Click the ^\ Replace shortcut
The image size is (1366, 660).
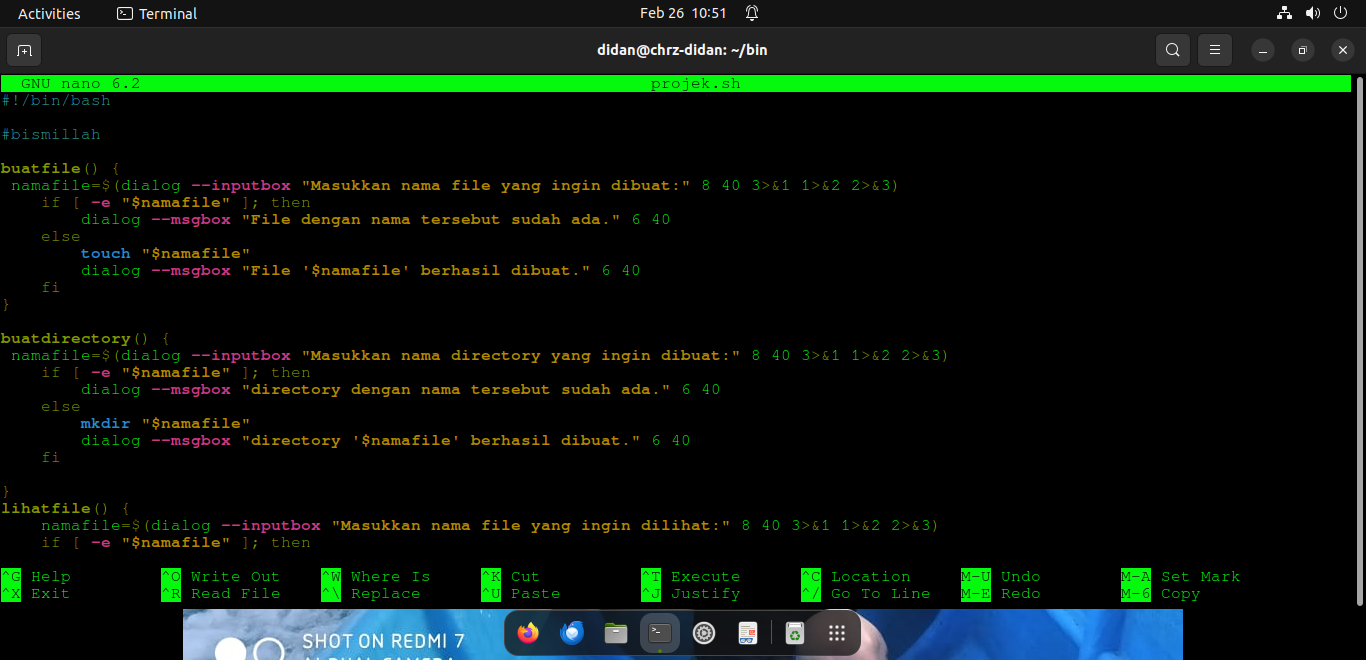pyautogui.click(x=371, y=594)
